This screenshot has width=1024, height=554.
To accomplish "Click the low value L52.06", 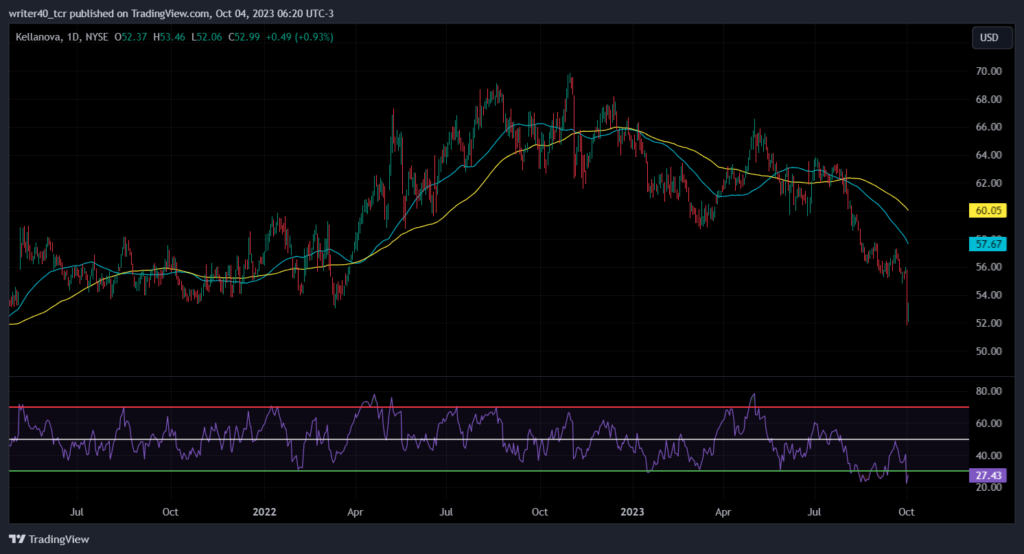I will tap(207, 37).
